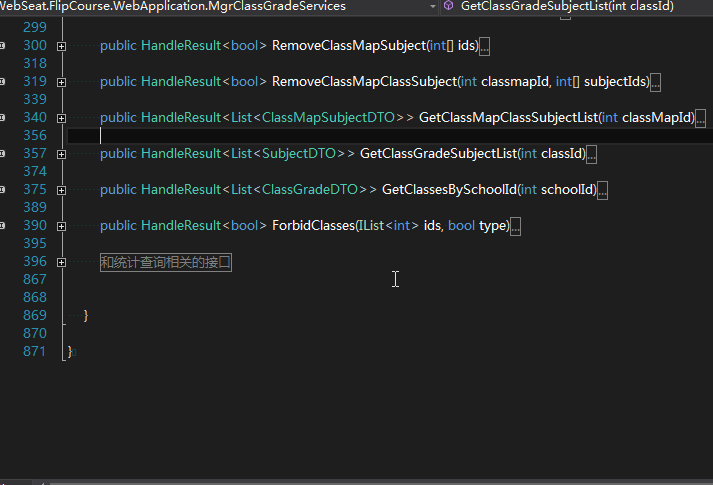Click collapsed ellipsis after GetClassesBySchoolId(int schoolId)
This screenshot has width=713, height=485.
pyautogui.click(x=602, y=190)
